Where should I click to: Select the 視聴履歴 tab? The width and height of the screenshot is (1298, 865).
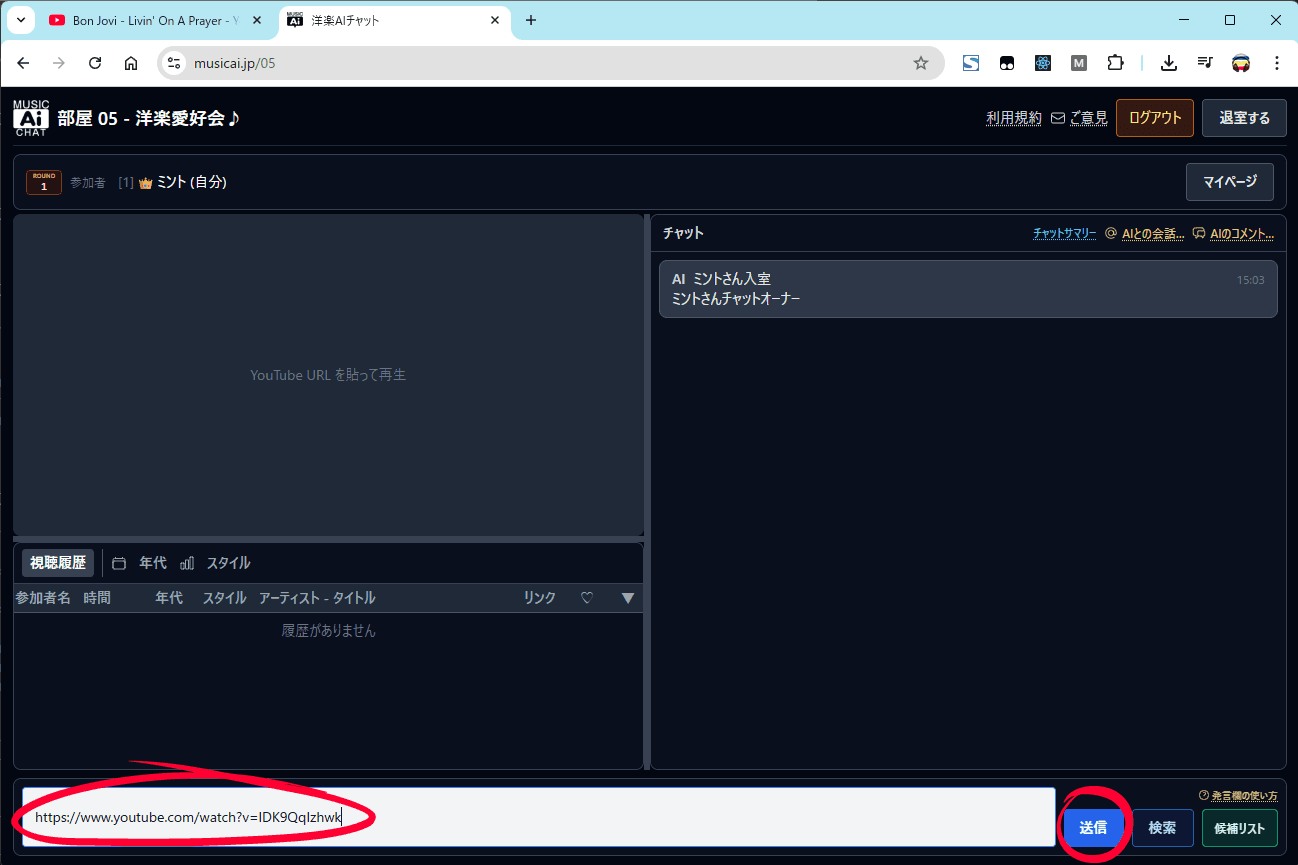pos(58,563)
